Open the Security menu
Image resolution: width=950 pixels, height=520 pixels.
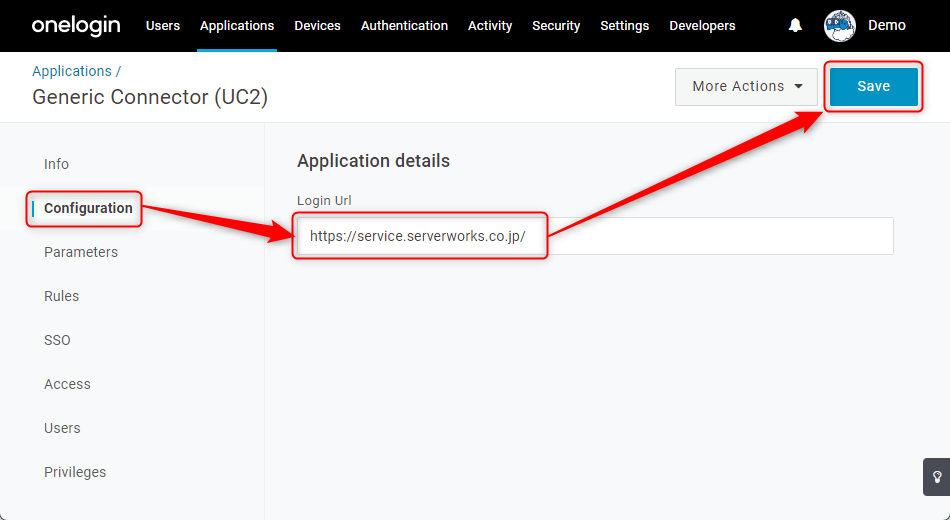(556, 25)
